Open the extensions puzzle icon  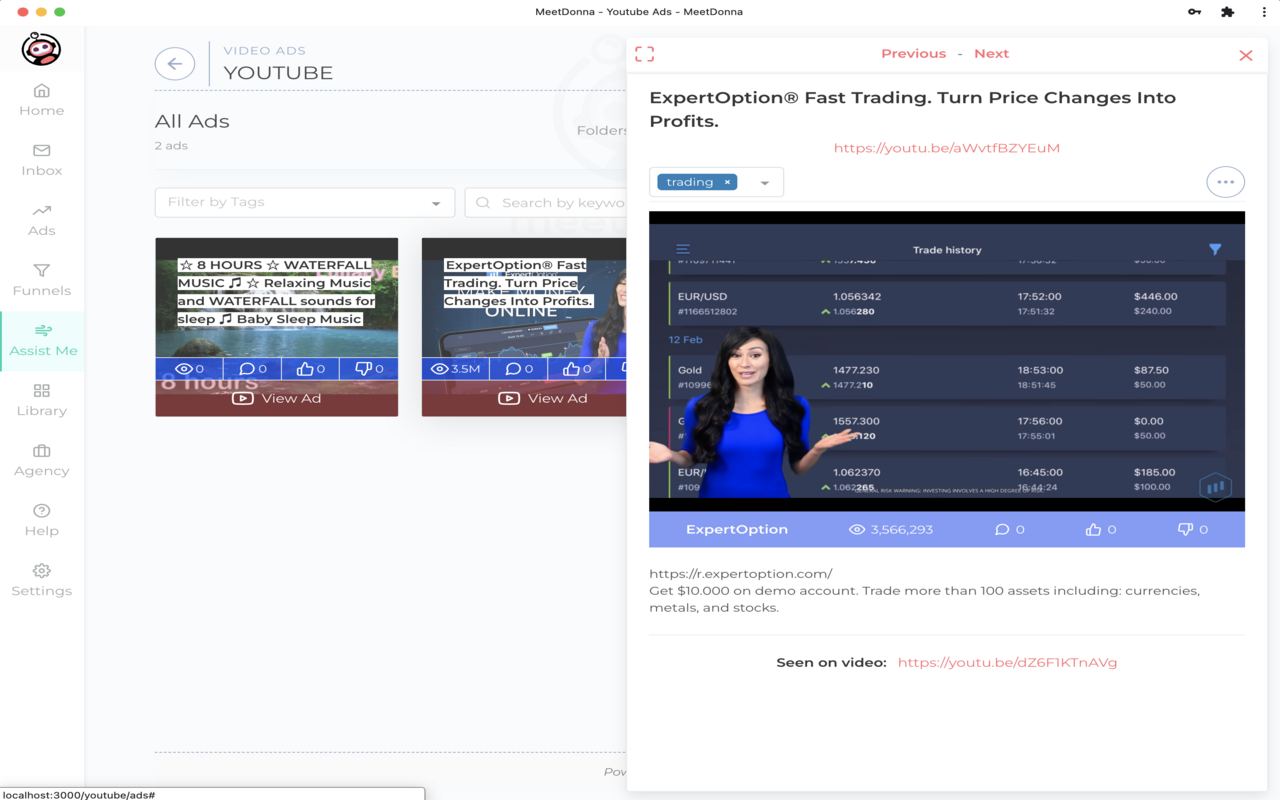pyautogui.click(x=1228, y=12)
